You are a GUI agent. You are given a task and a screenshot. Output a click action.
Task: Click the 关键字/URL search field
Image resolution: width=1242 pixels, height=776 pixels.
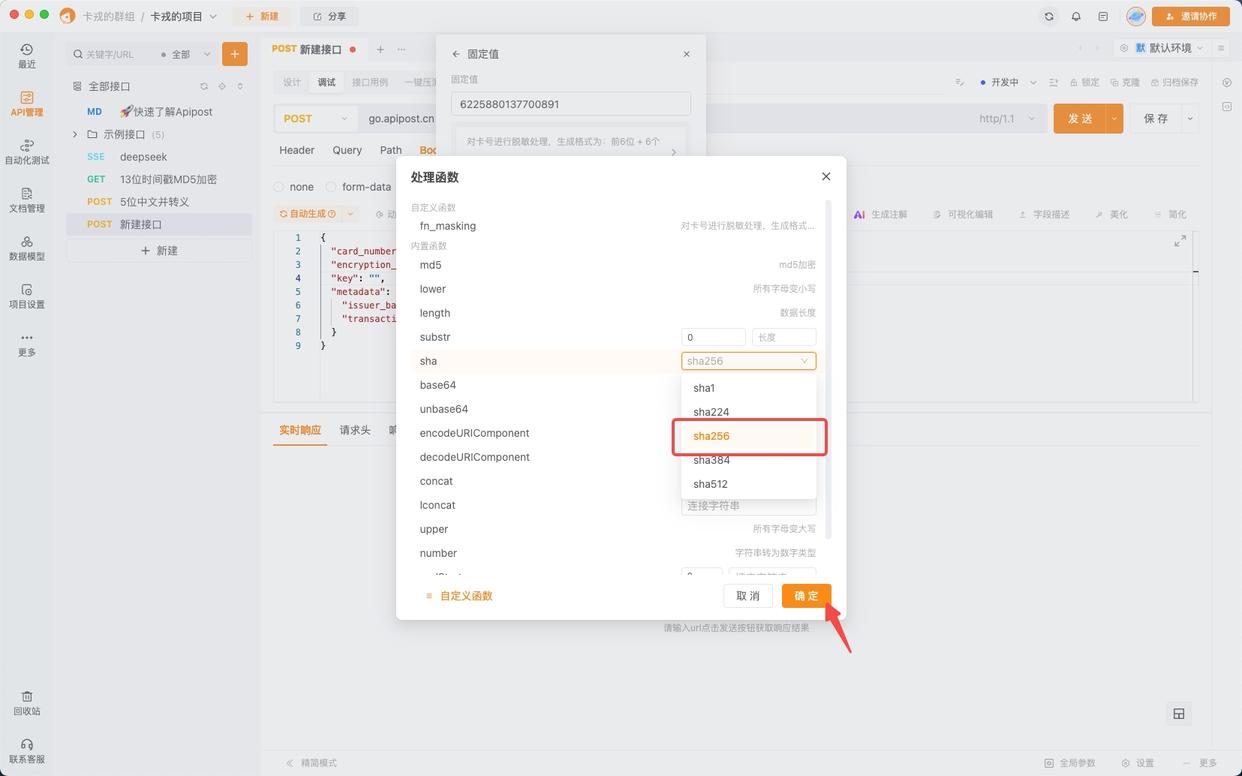[111, 54]
